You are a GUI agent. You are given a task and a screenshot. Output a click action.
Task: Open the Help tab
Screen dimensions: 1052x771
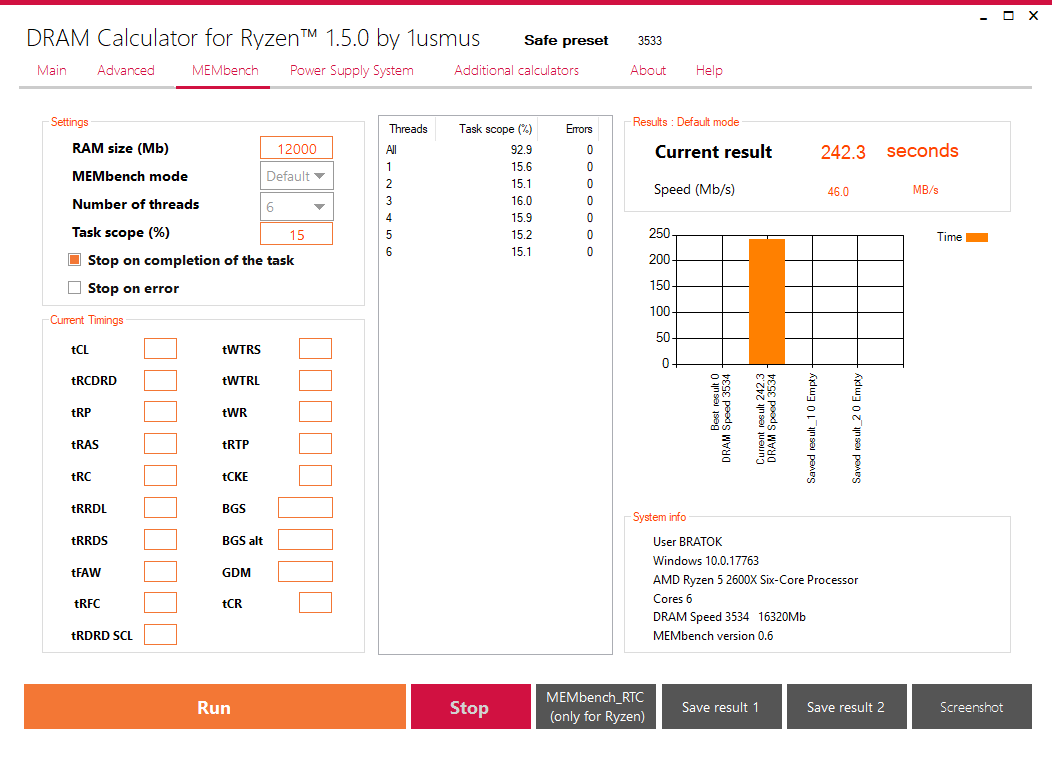[x=709, y=70]
